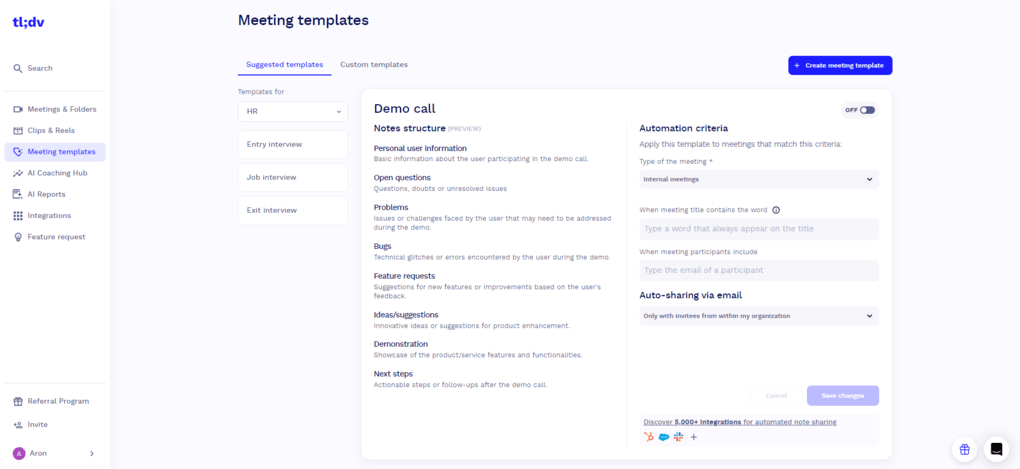Open AI Reports page
This screenshot has width=1020, height=469.
pyautogui.click(x=55, y=194)
